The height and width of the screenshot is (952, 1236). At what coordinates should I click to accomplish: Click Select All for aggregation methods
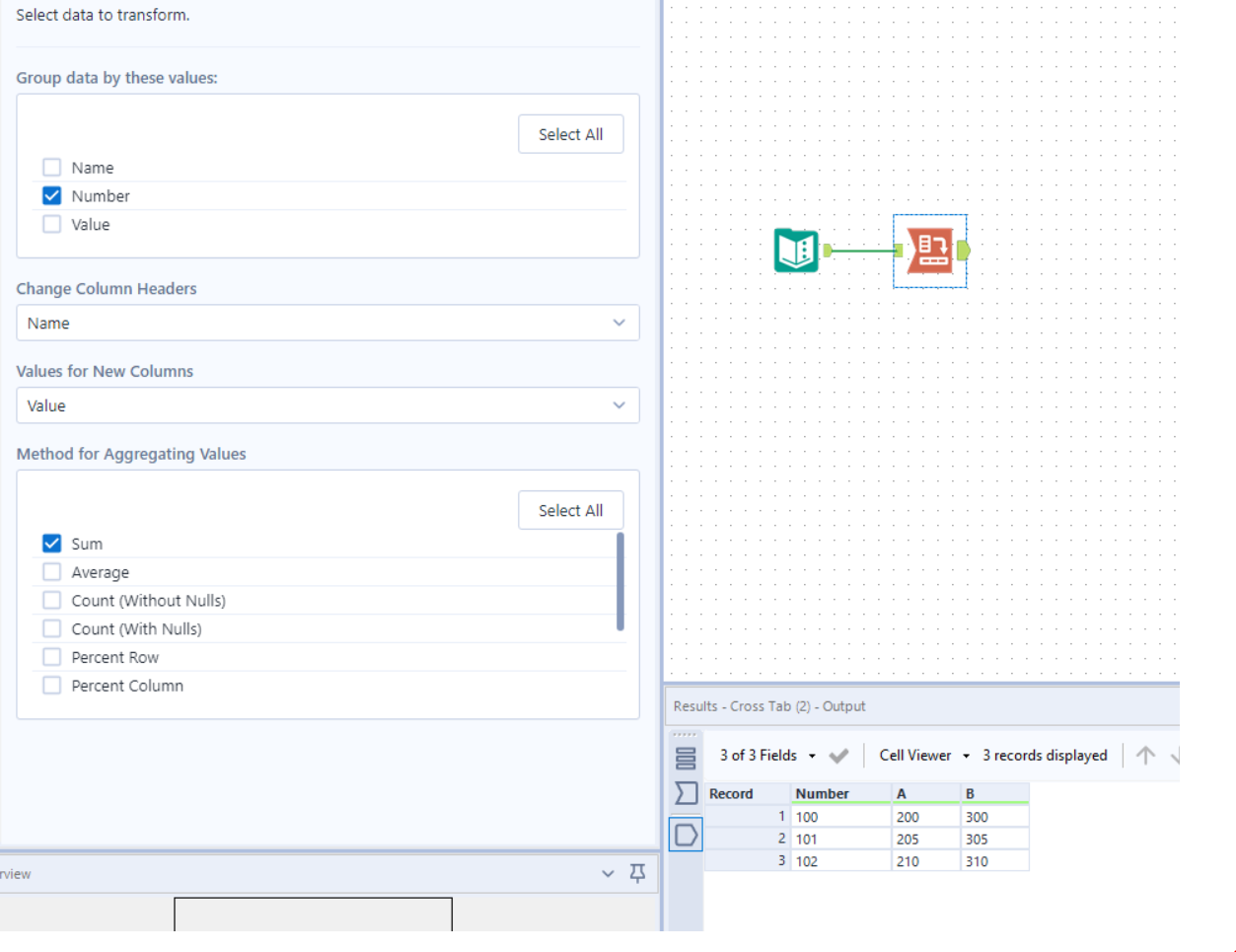pyautogui.click(x=570, y=510)
